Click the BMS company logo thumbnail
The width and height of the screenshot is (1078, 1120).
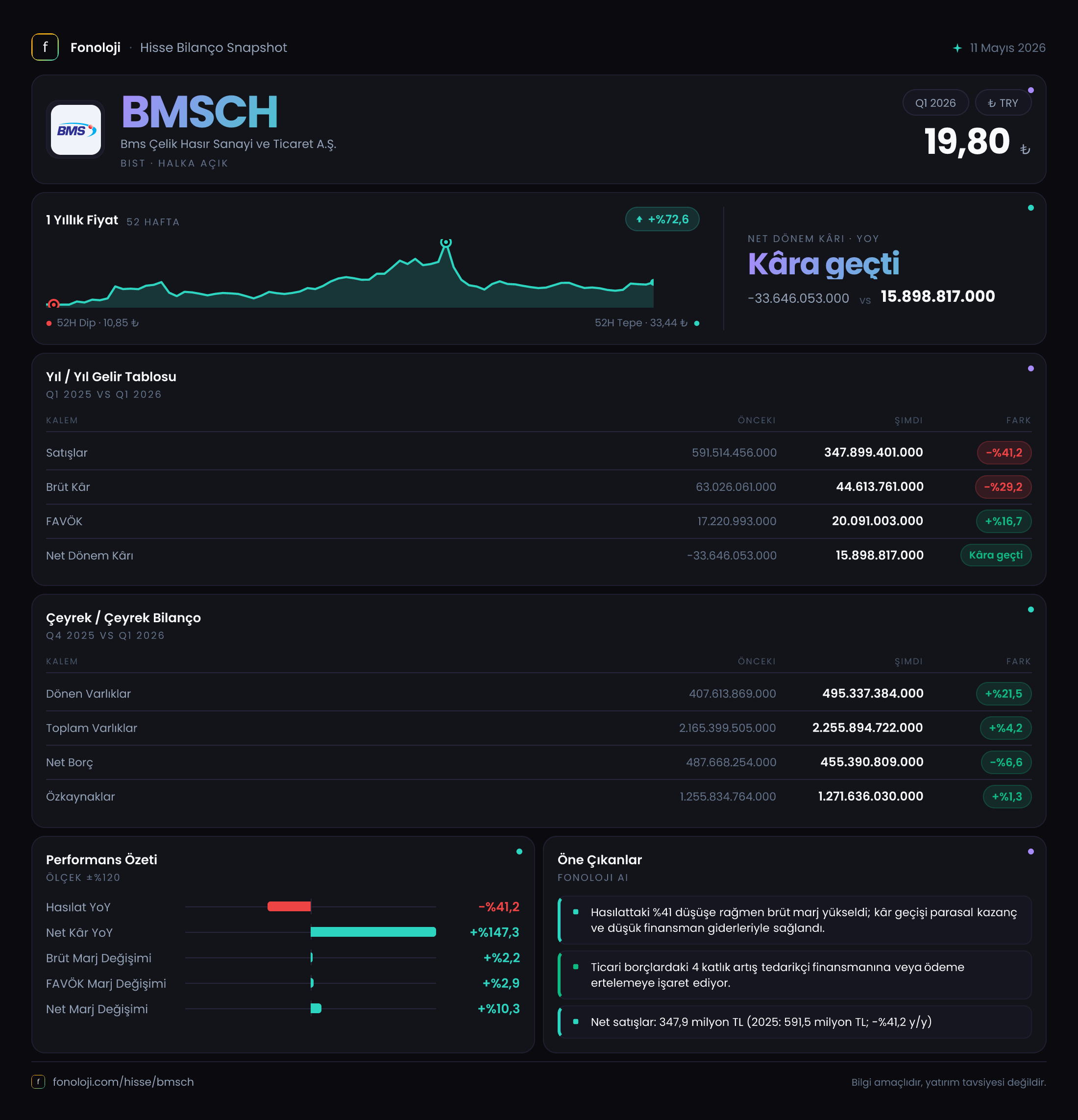coord(76,130)
